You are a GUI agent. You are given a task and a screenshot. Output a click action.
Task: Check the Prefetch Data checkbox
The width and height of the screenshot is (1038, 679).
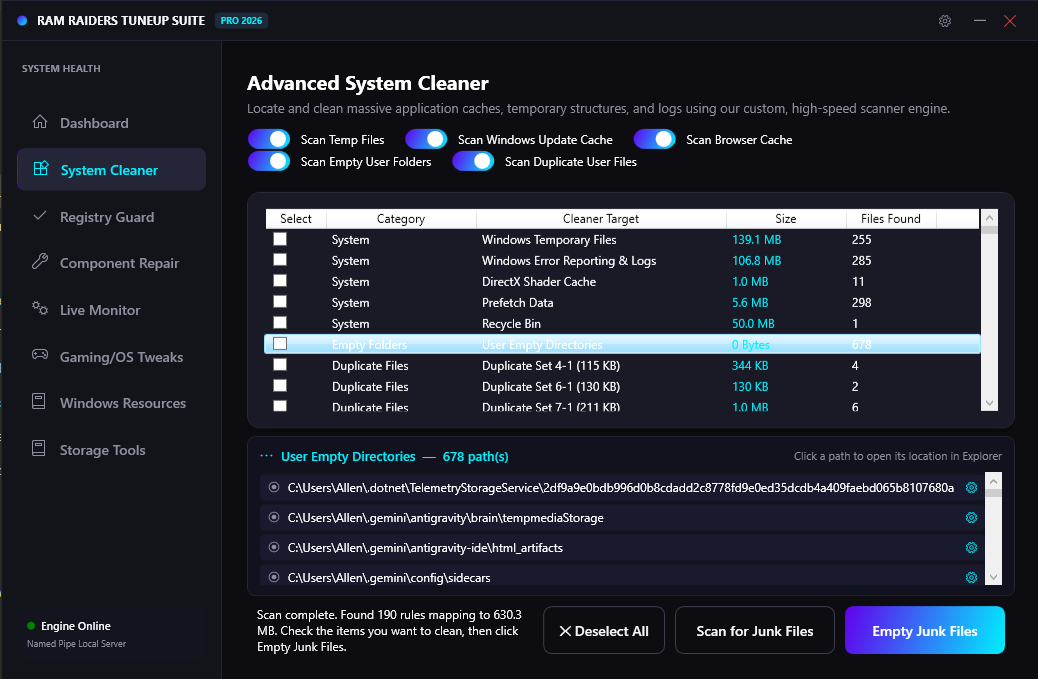pos(280,302)
